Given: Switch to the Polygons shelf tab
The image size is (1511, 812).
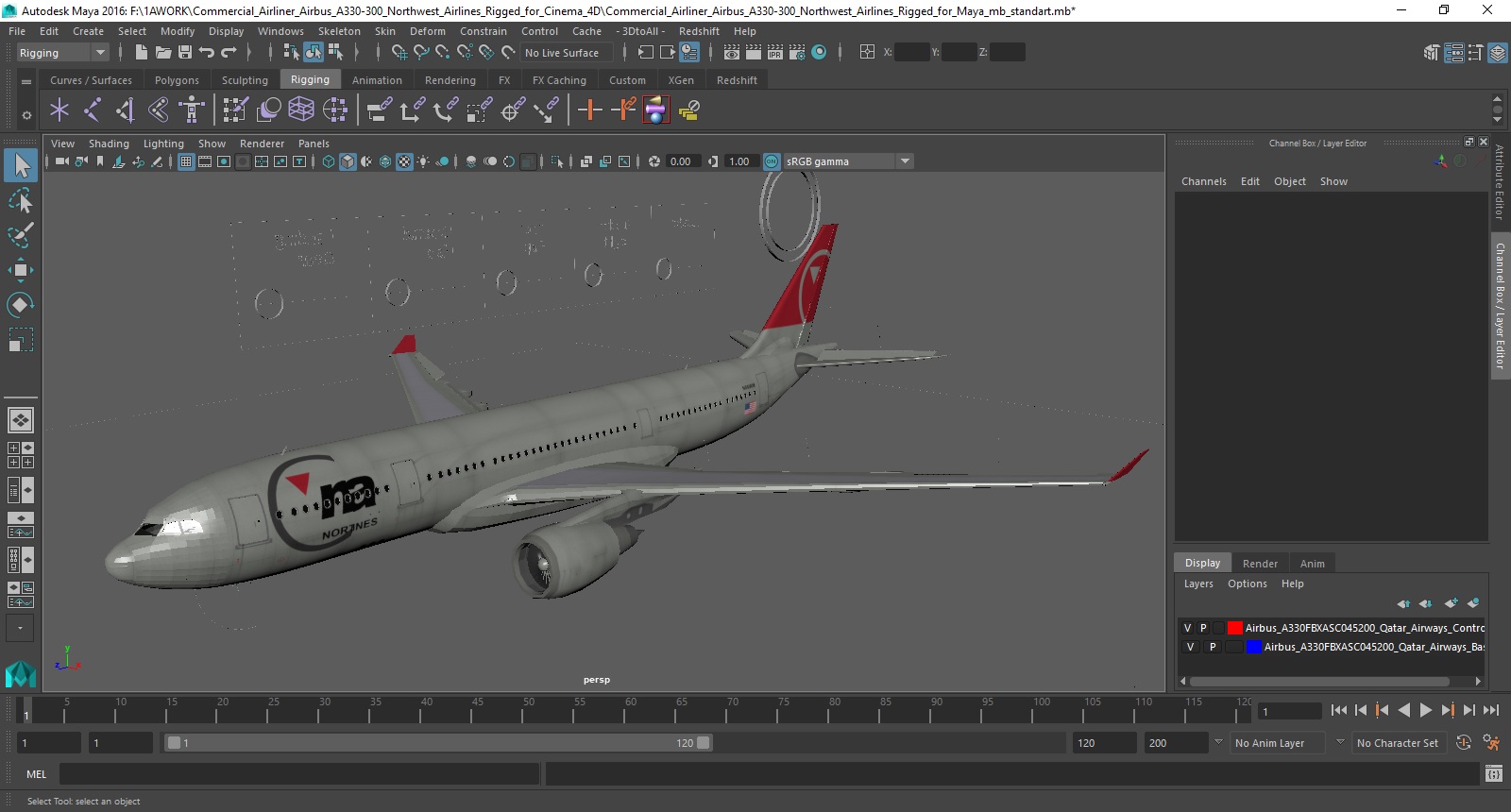Looking at the screenshot, I should click(x=177, y=80).
